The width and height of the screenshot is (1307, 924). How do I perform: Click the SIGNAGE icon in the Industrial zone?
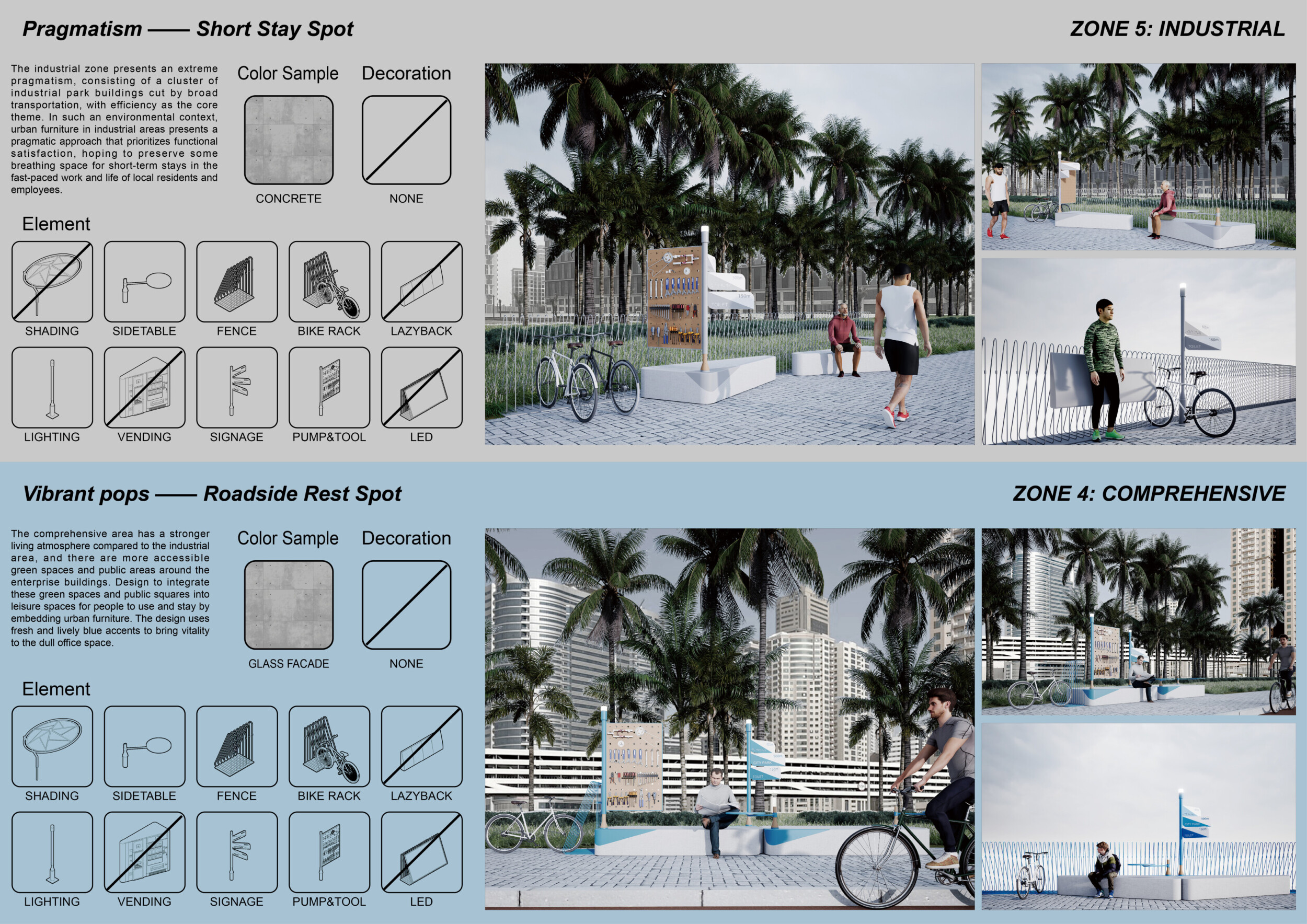coord(237,387)
